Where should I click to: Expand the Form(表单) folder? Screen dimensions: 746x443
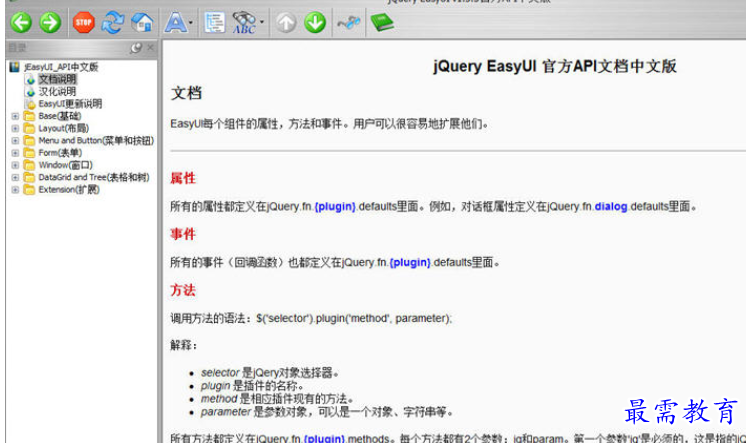[15, 153]
